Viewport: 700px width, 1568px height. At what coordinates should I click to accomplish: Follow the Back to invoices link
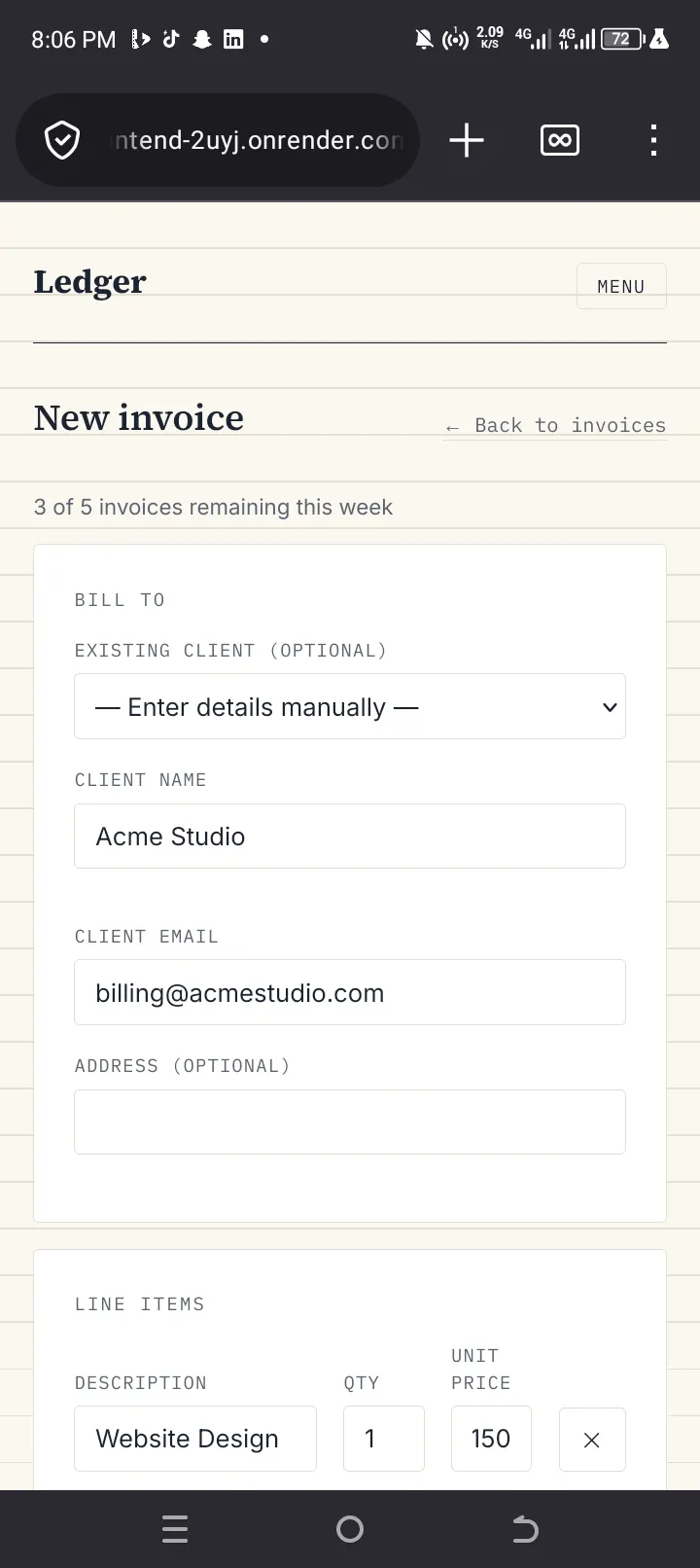point(555,425)
